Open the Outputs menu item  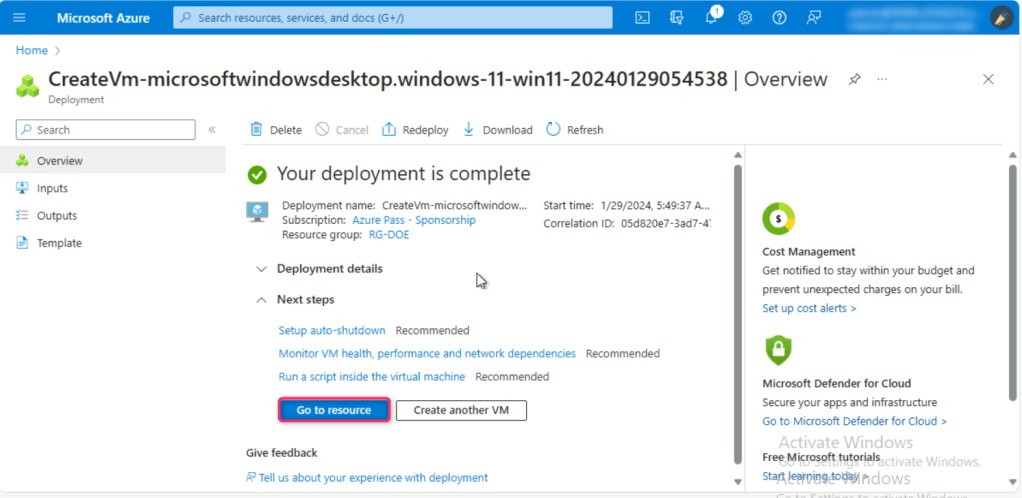pos(56,216)
